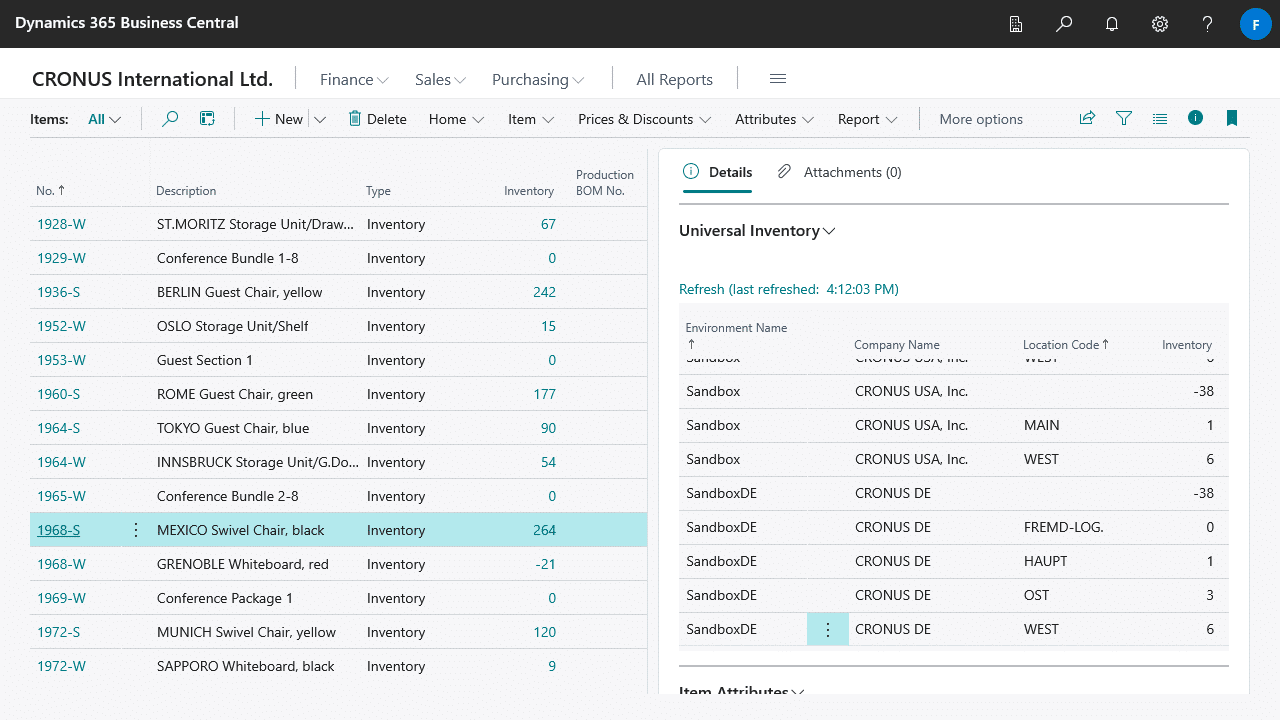Click the Refresh link in Universal Inventory
1280x720 pixels.
pos(701,289)
